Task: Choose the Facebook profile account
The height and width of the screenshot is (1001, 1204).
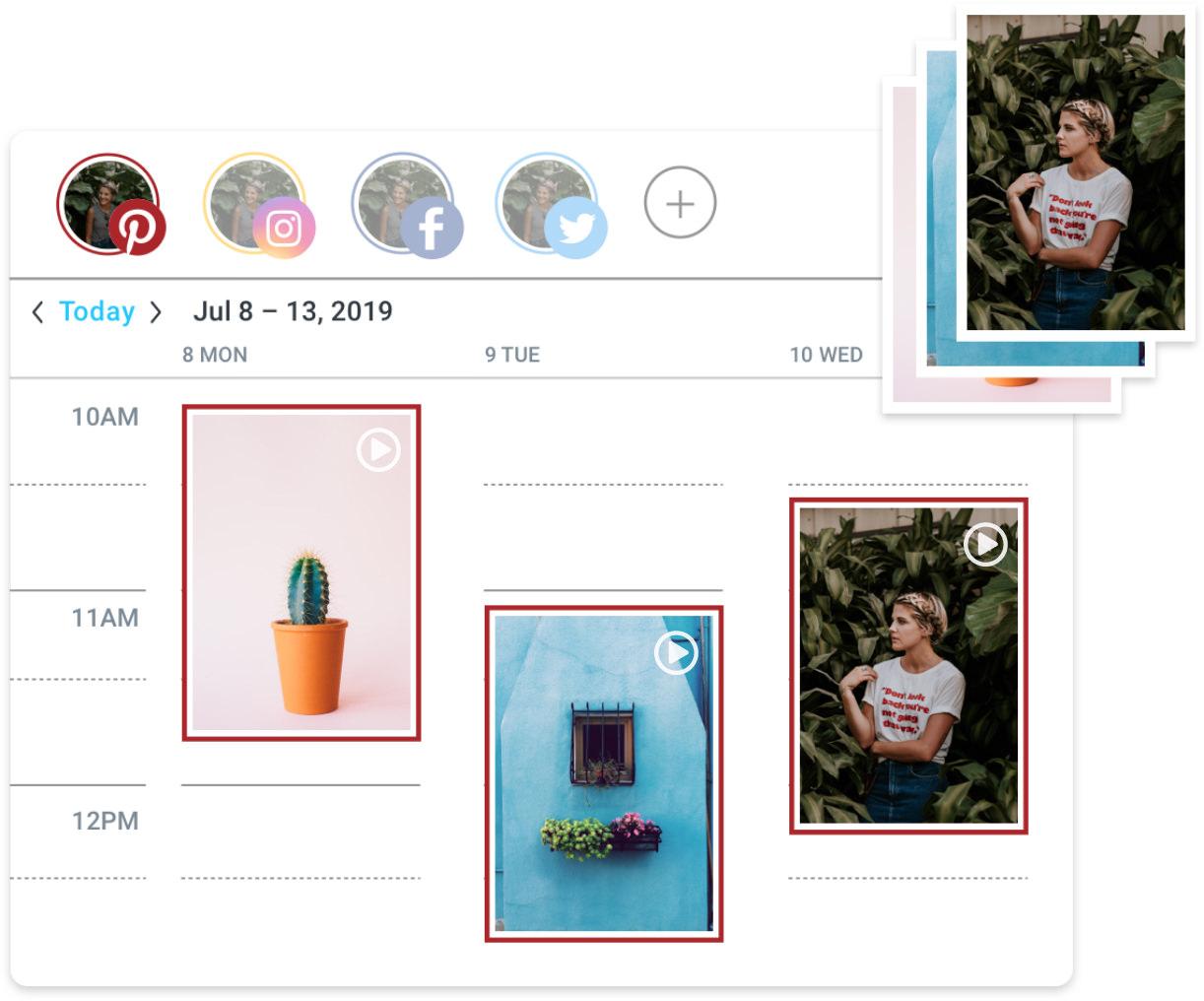Action: click(406, 205)
